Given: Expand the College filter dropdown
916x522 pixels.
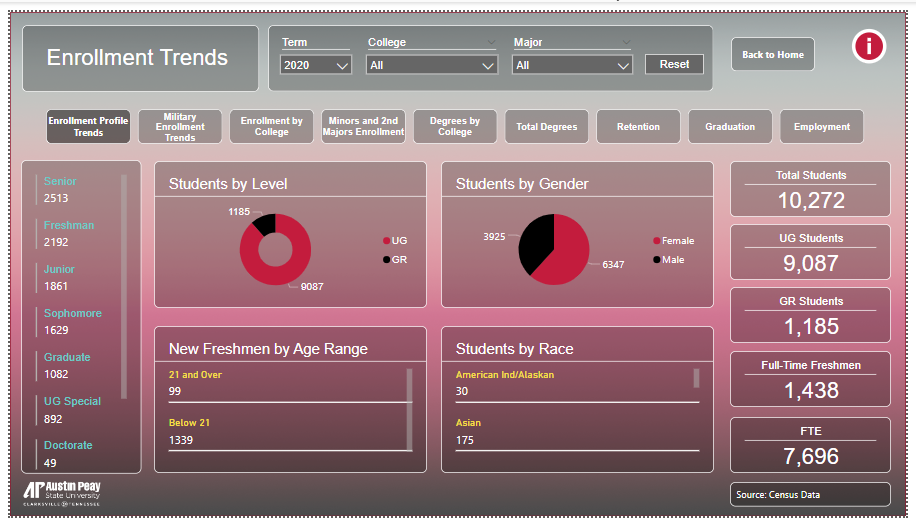Looking at the screenshot, I should pos(431,65).
